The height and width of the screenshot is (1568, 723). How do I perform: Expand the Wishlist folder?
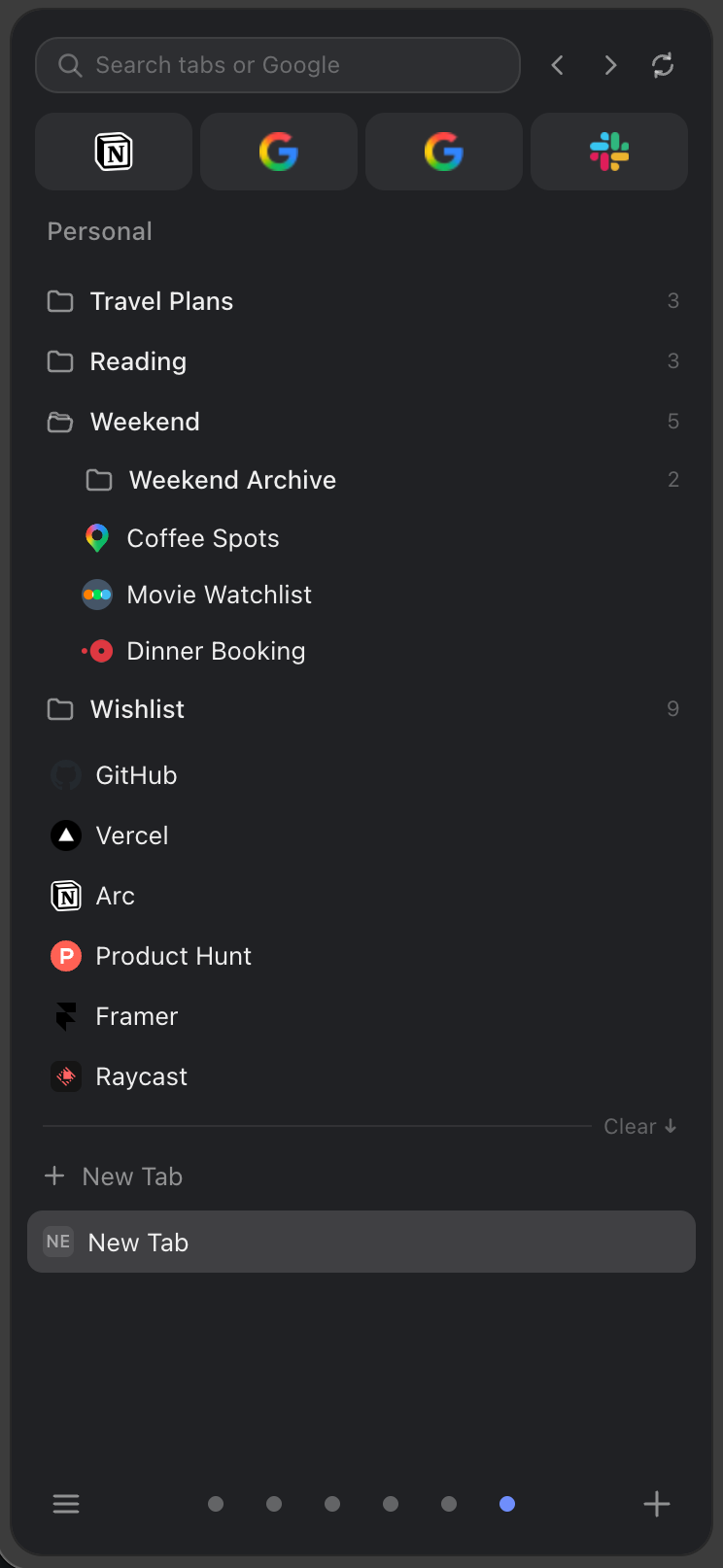[137, 709]
